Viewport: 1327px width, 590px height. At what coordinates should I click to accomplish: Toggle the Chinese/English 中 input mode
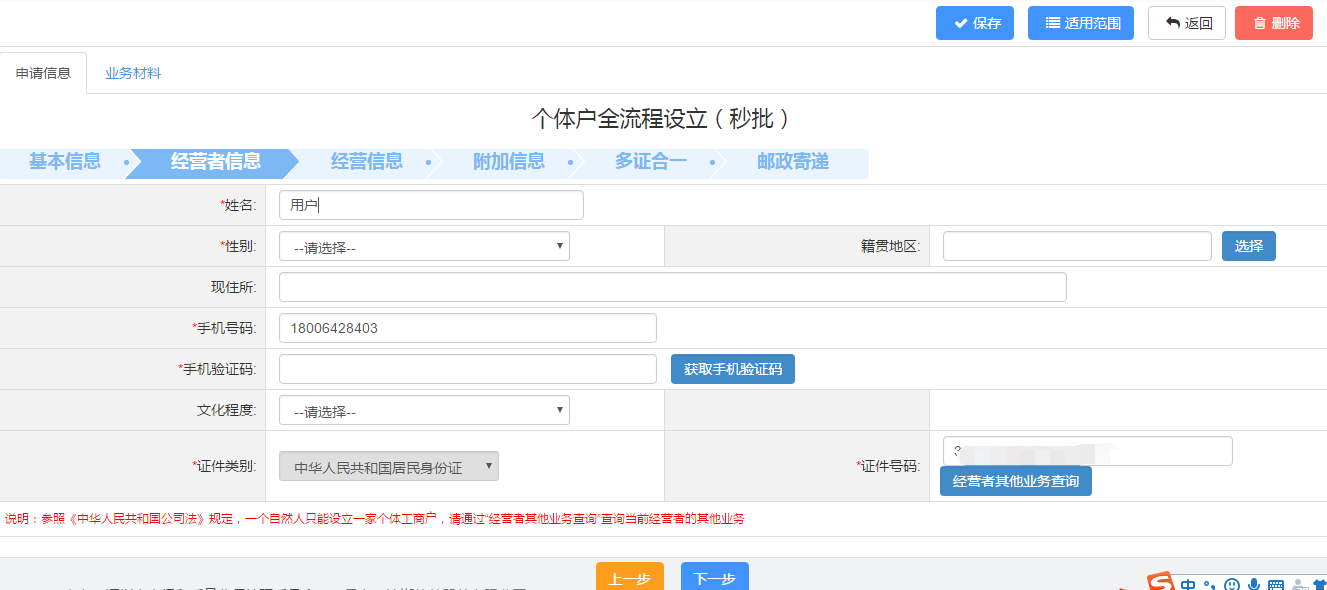1188,584
